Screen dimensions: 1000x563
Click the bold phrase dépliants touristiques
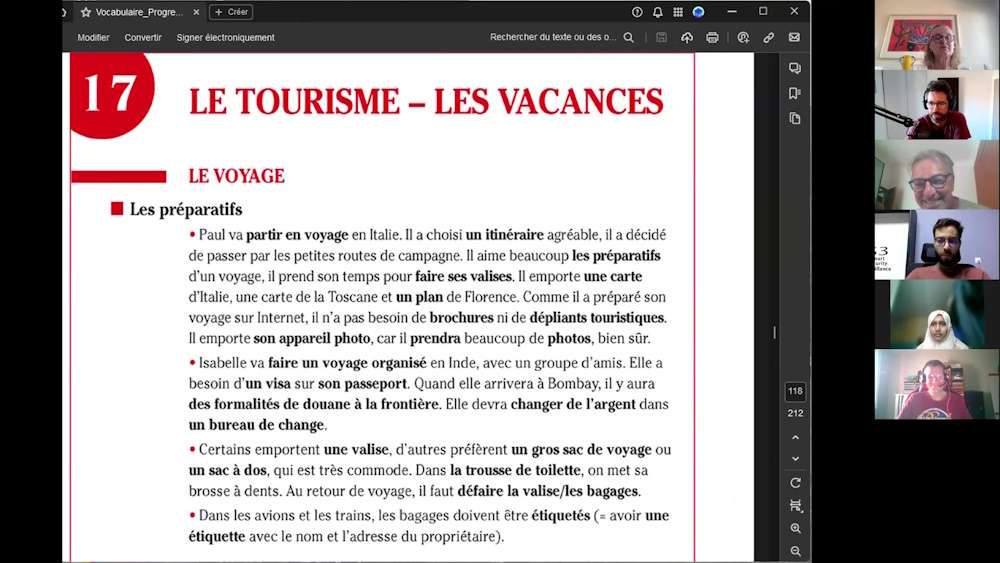[597, 318]
